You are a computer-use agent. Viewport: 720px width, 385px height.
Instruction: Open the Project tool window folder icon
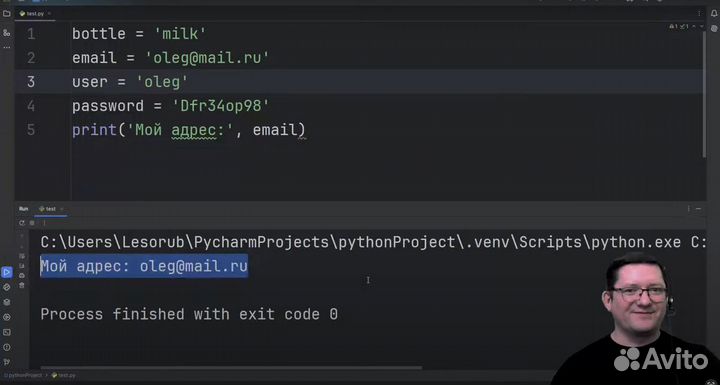(x=6, y=14)
